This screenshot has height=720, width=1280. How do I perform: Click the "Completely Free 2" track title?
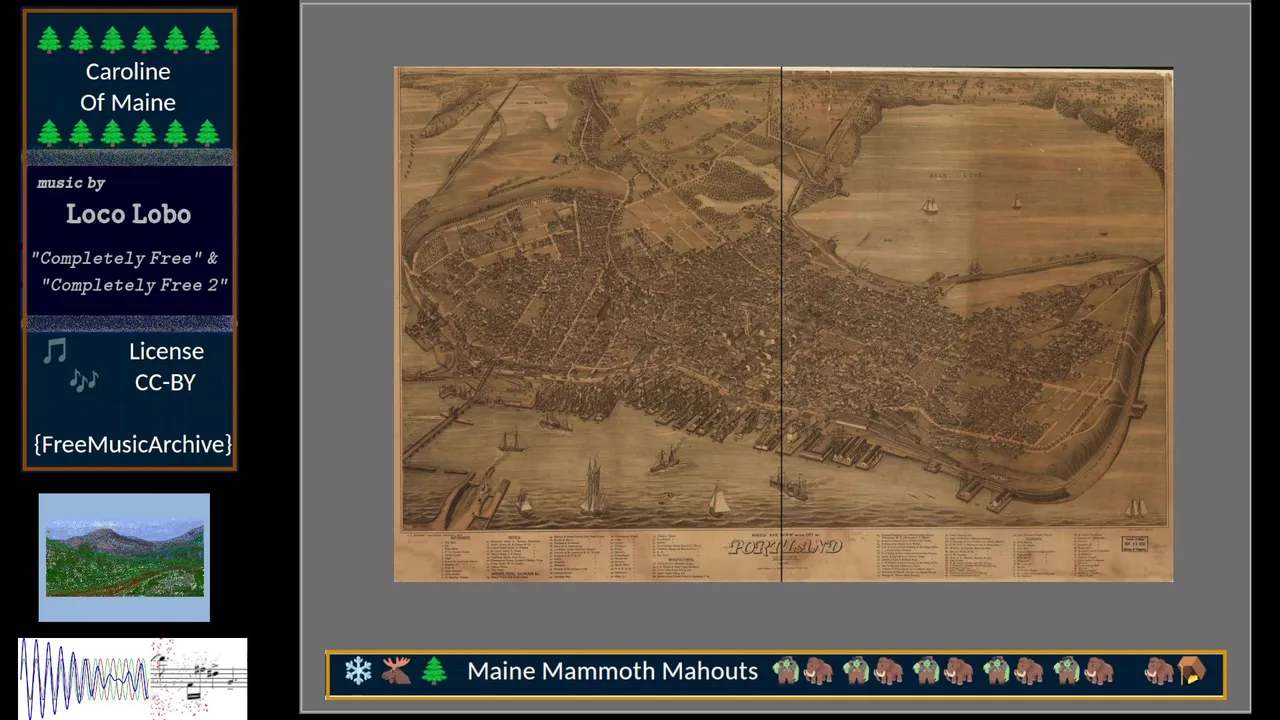135,285
